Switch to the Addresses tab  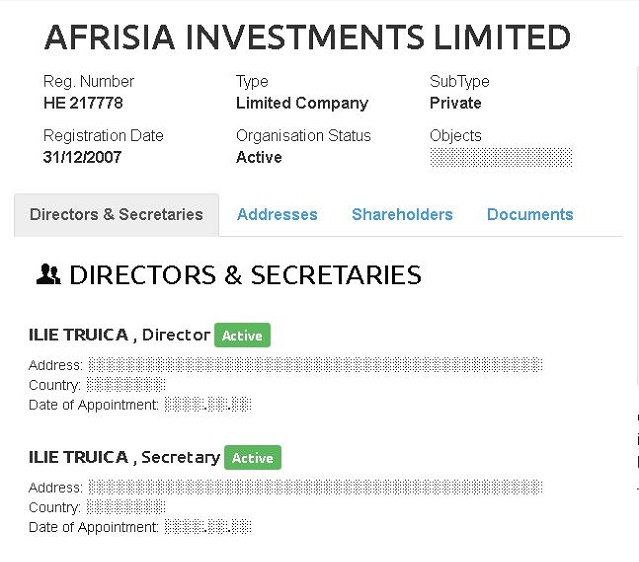click(277, 214)
